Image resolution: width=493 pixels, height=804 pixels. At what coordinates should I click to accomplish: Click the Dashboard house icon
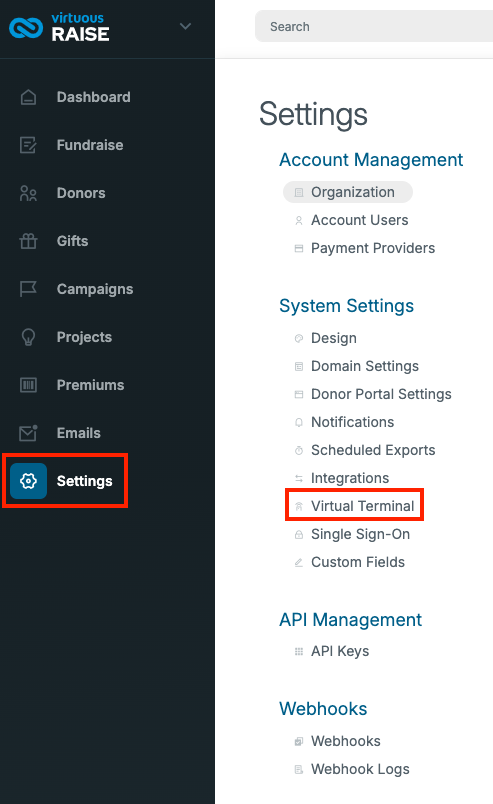(28, 97)
